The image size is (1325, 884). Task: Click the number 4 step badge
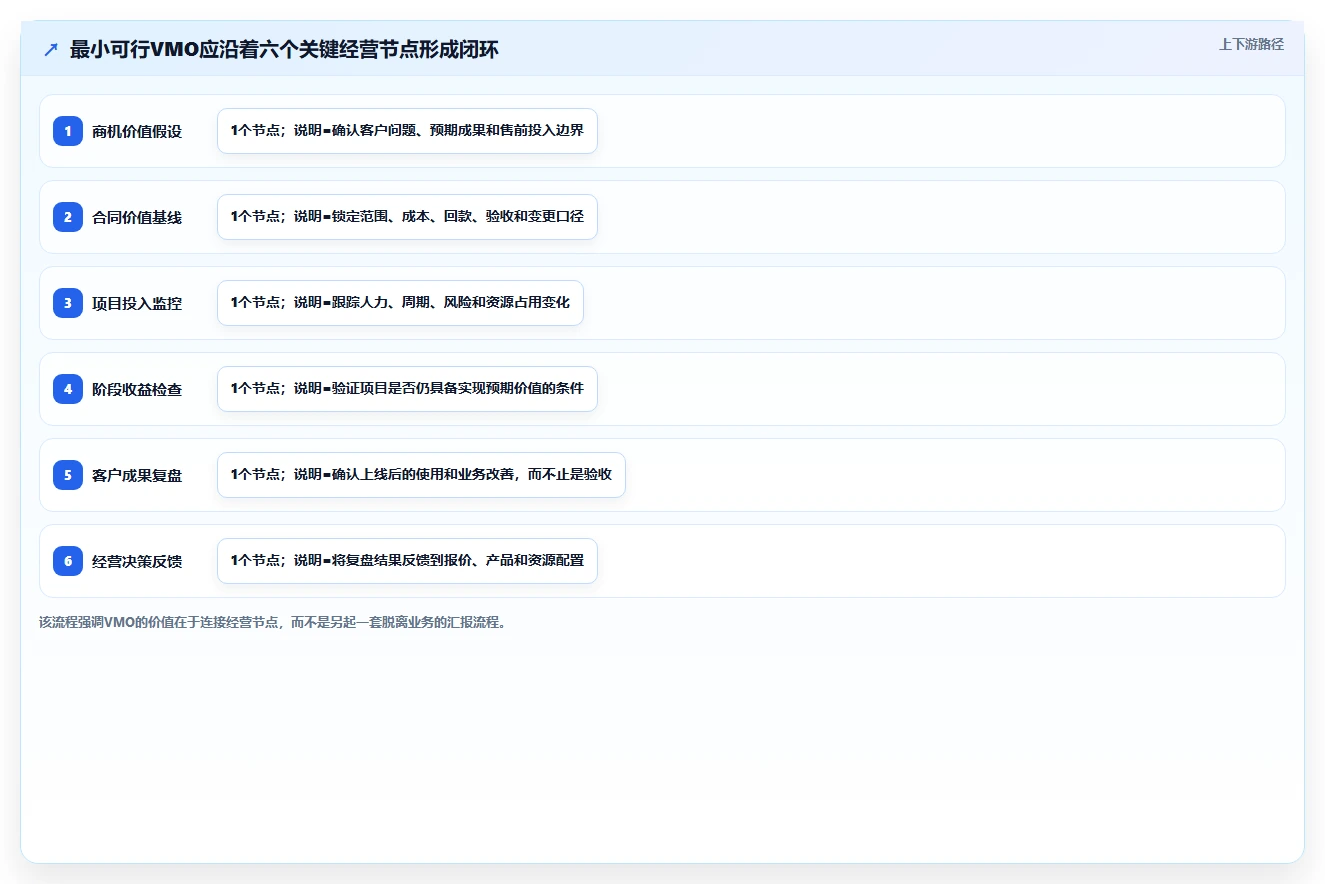pos(68,389)
